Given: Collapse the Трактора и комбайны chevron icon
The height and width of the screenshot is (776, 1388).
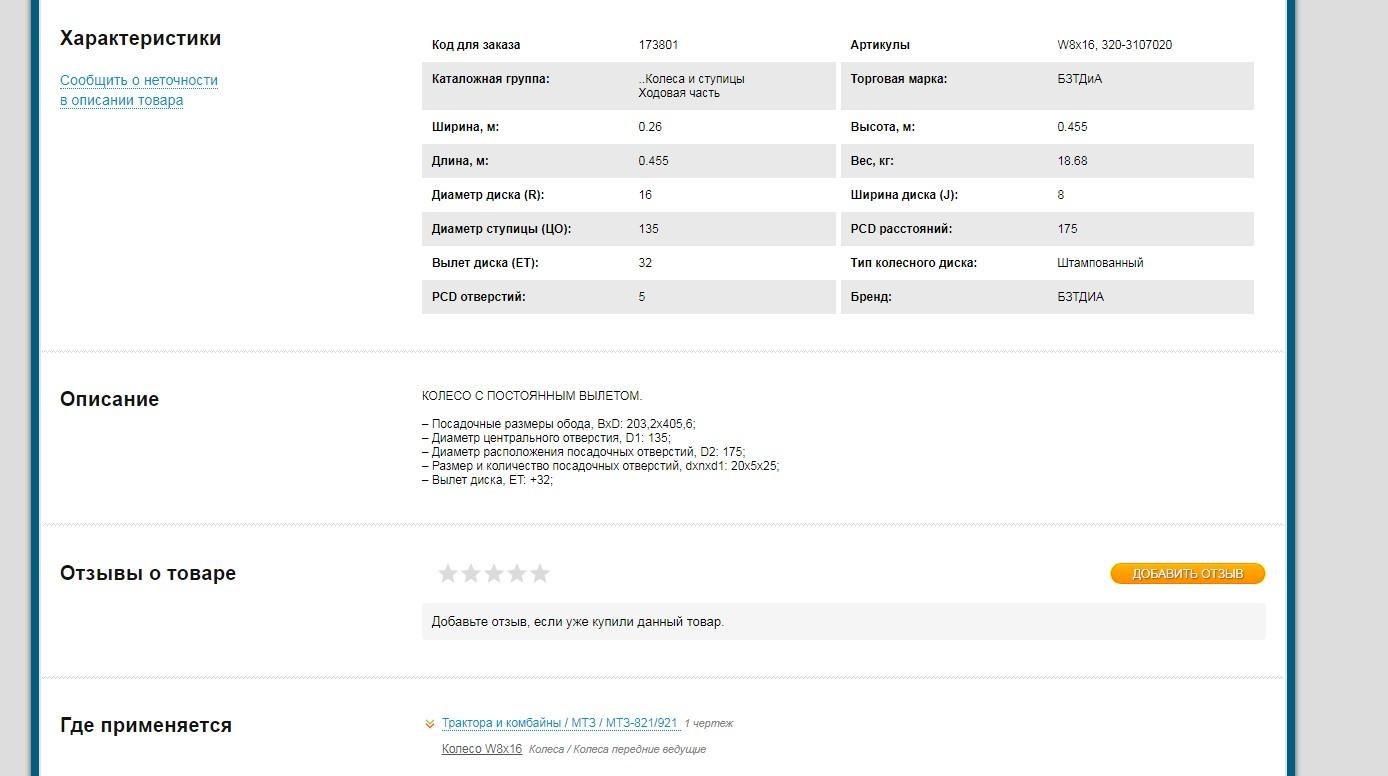Looking at the screenshot, I should [430, 723].
